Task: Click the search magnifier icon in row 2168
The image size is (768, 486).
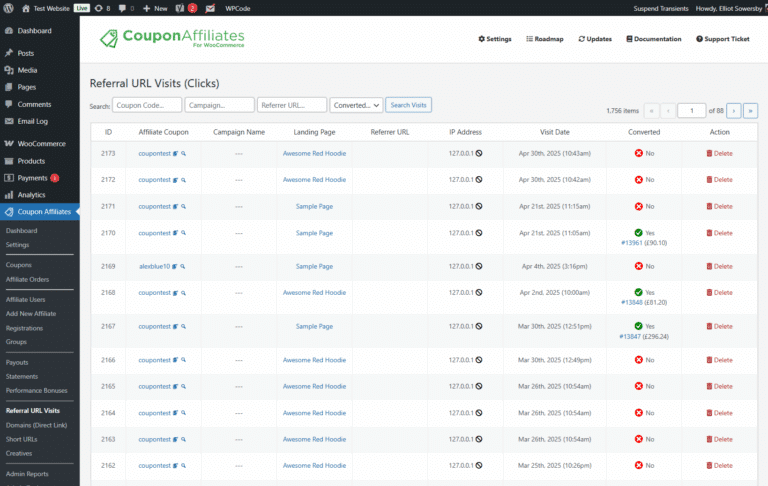Action: pyautogui.click(x=183, y=293)
